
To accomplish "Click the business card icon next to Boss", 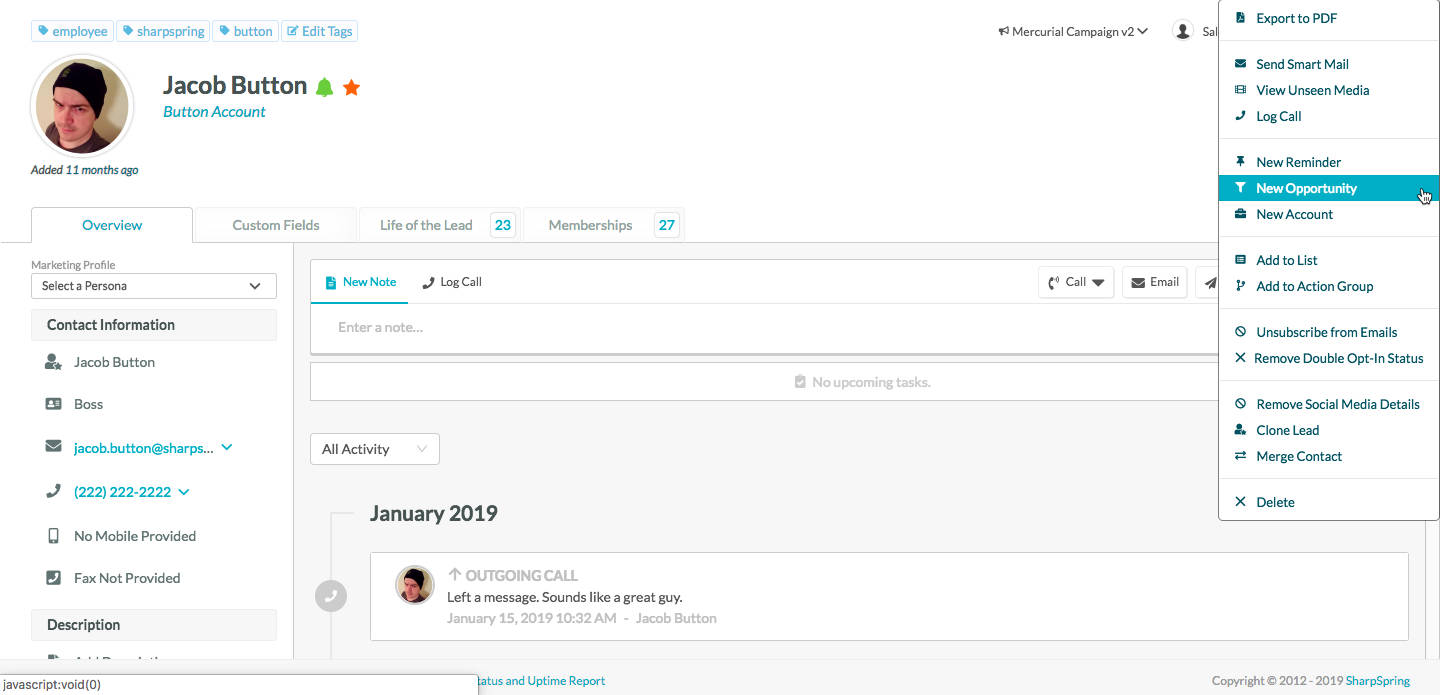I will click(x=53, y=404).
